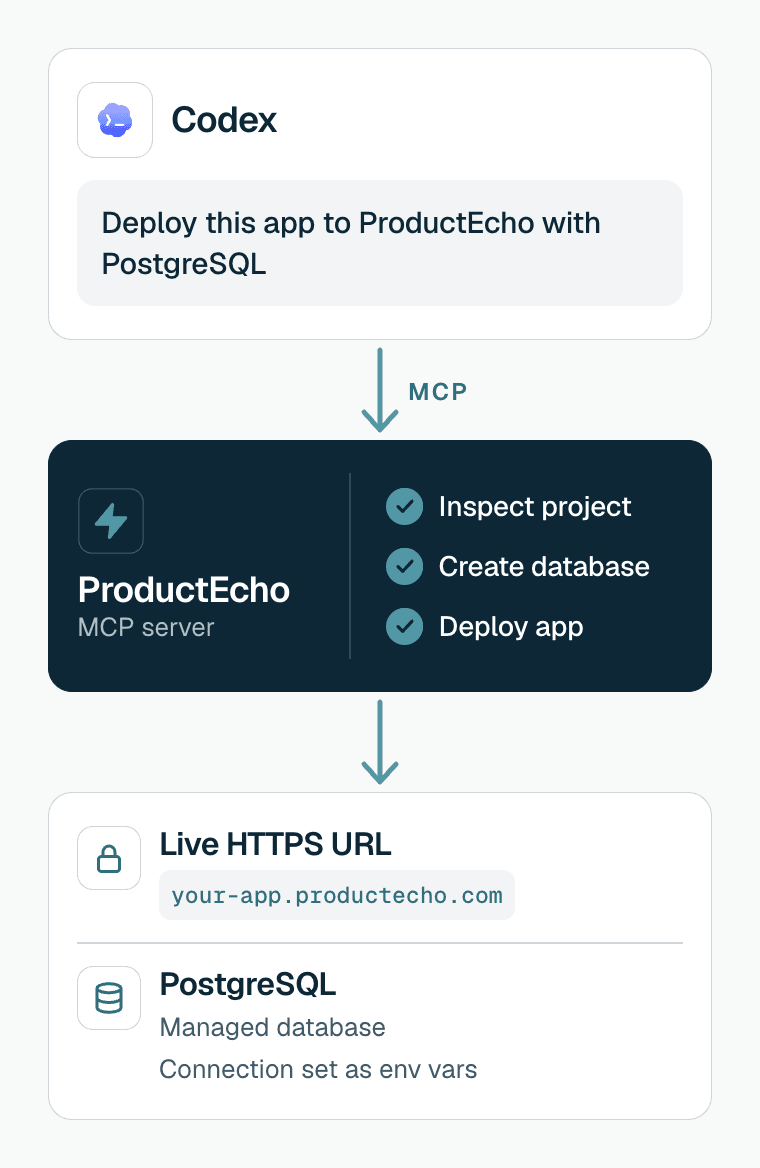Image resolution: width=760 pixels, height=1168 pixels.
Task: Click 'Connection set as env vars' text
Action: [318, 1070]
